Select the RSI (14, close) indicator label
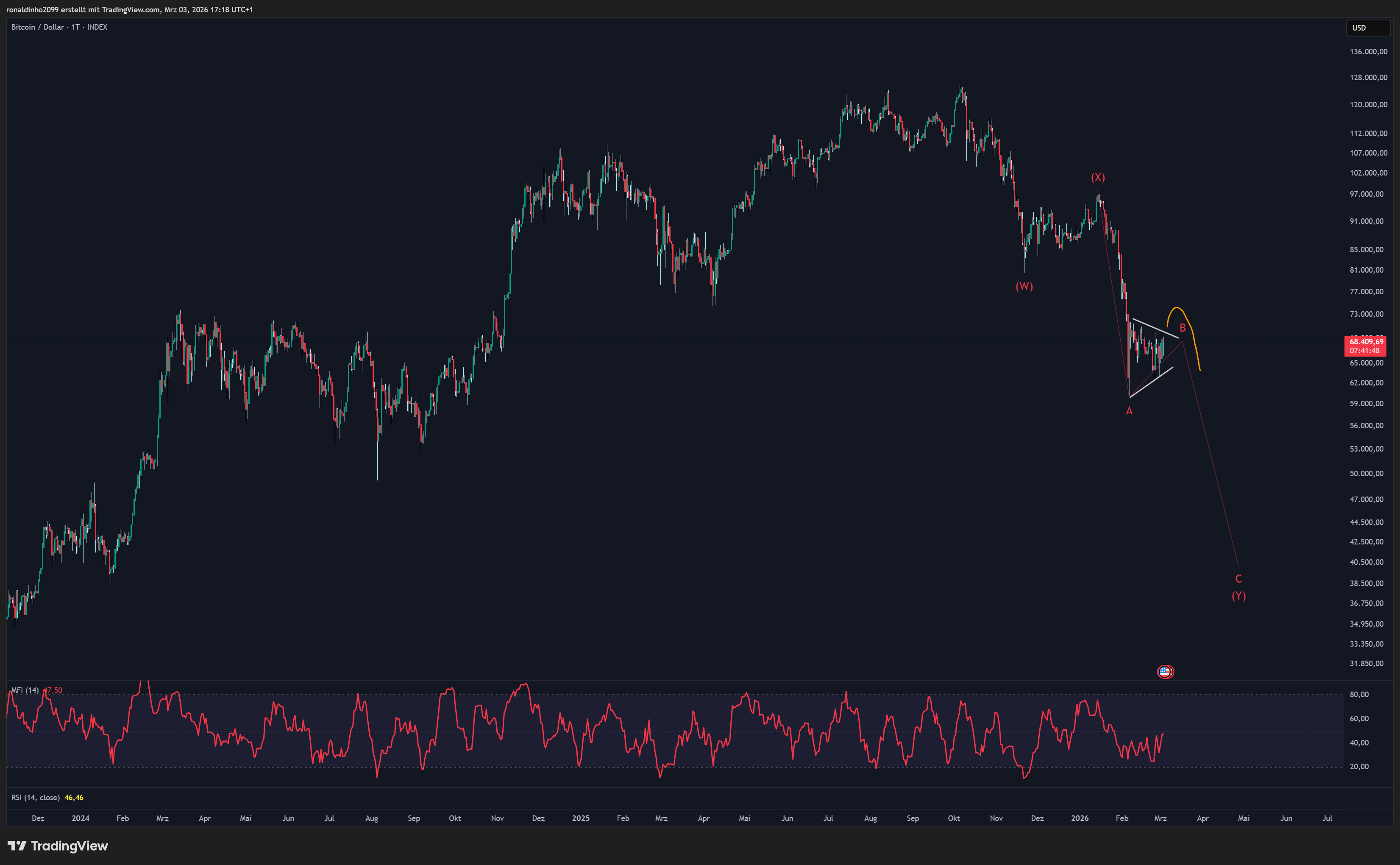The height and width of the screenshot is (865, 1400). point(36,797)
